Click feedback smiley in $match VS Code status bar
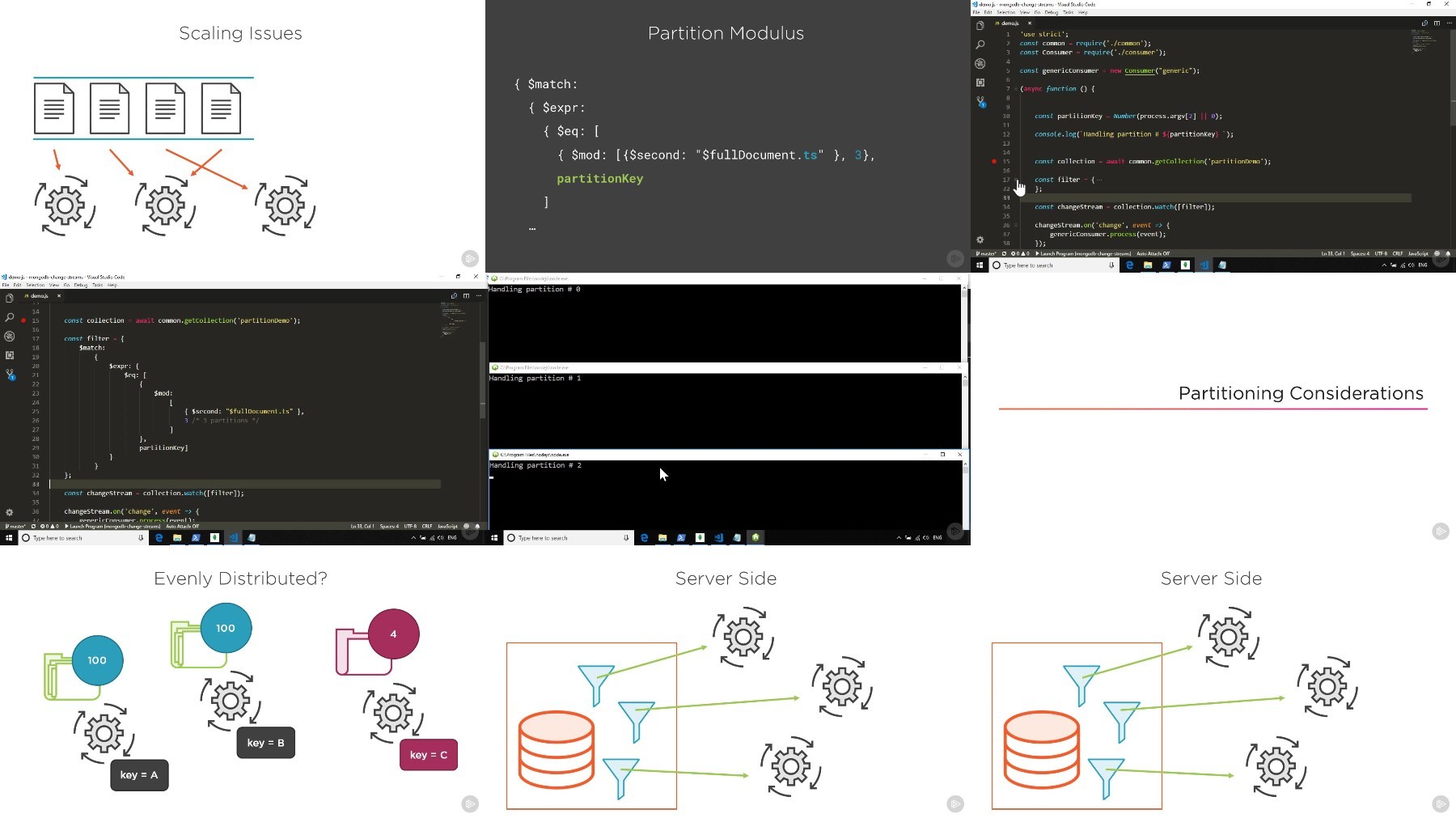The height and width of the screenshot is (818, 1456). [x=467, y=526]
